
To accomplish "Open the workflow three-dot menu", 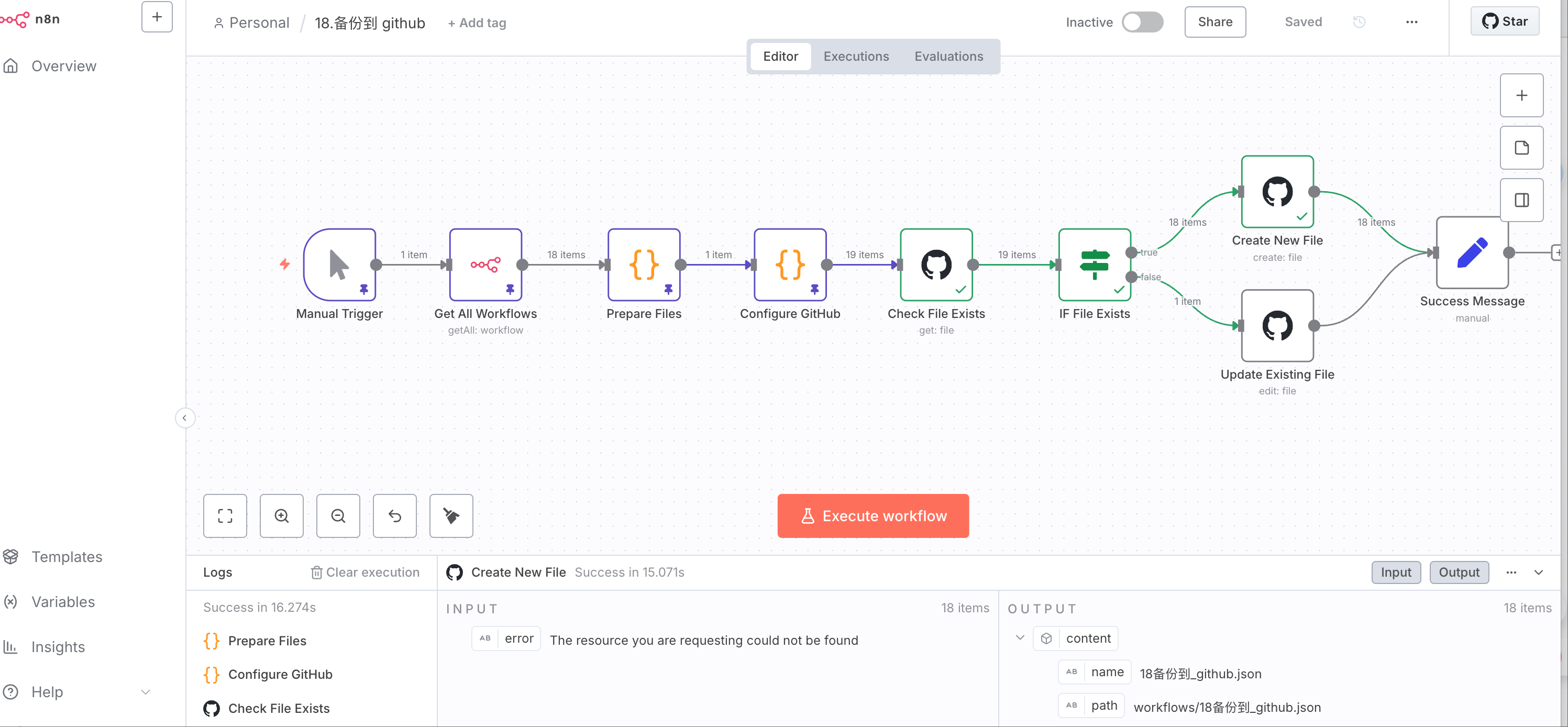I will (x=1411, y=22).
